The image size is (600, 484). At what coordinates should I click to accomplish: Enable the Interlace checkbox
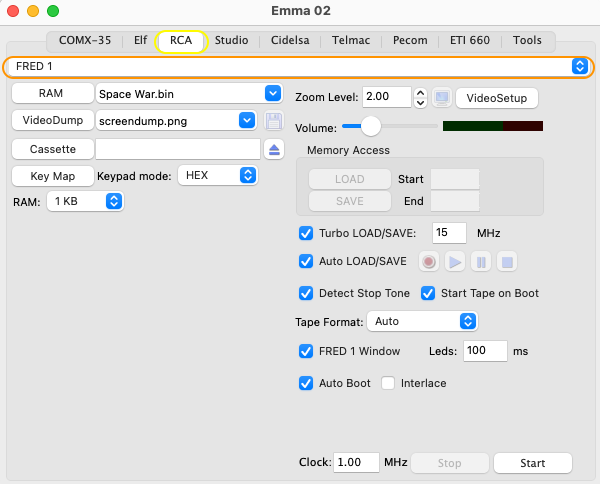point(389,383)
